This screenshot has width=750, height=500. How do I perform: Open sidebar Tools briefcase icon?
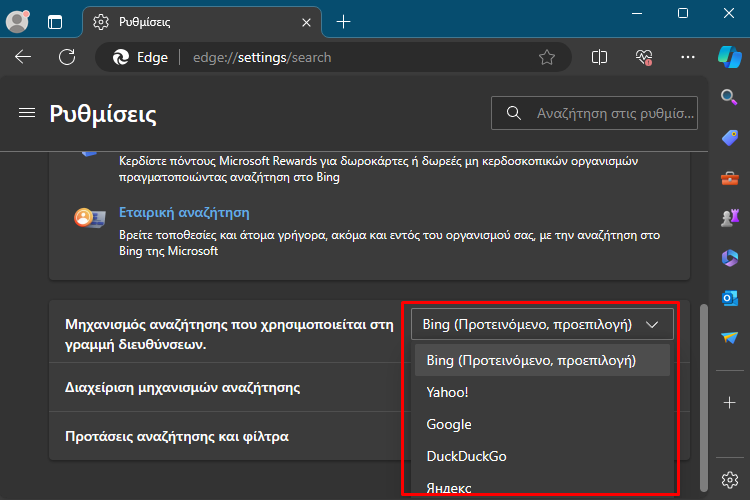(x=729, y=179)
